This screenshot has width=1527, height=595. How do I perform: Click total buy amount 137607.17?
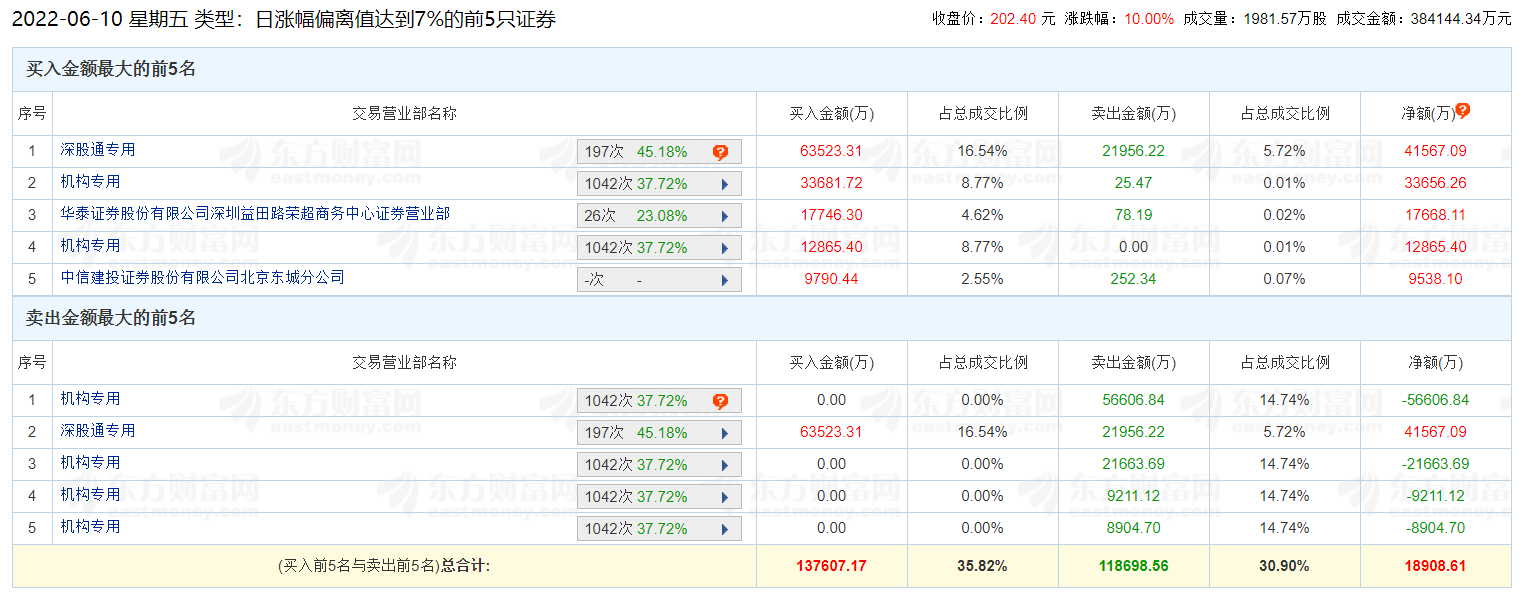coord(832,566)
